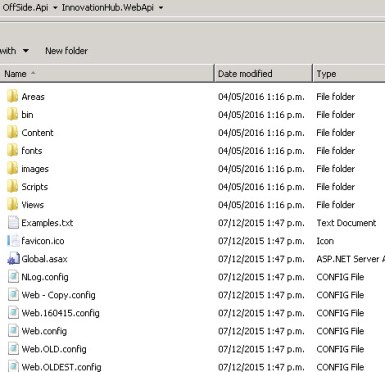Screen dimensions: 385x372
Task: Select the Scripts folder name
Action: 35,187
